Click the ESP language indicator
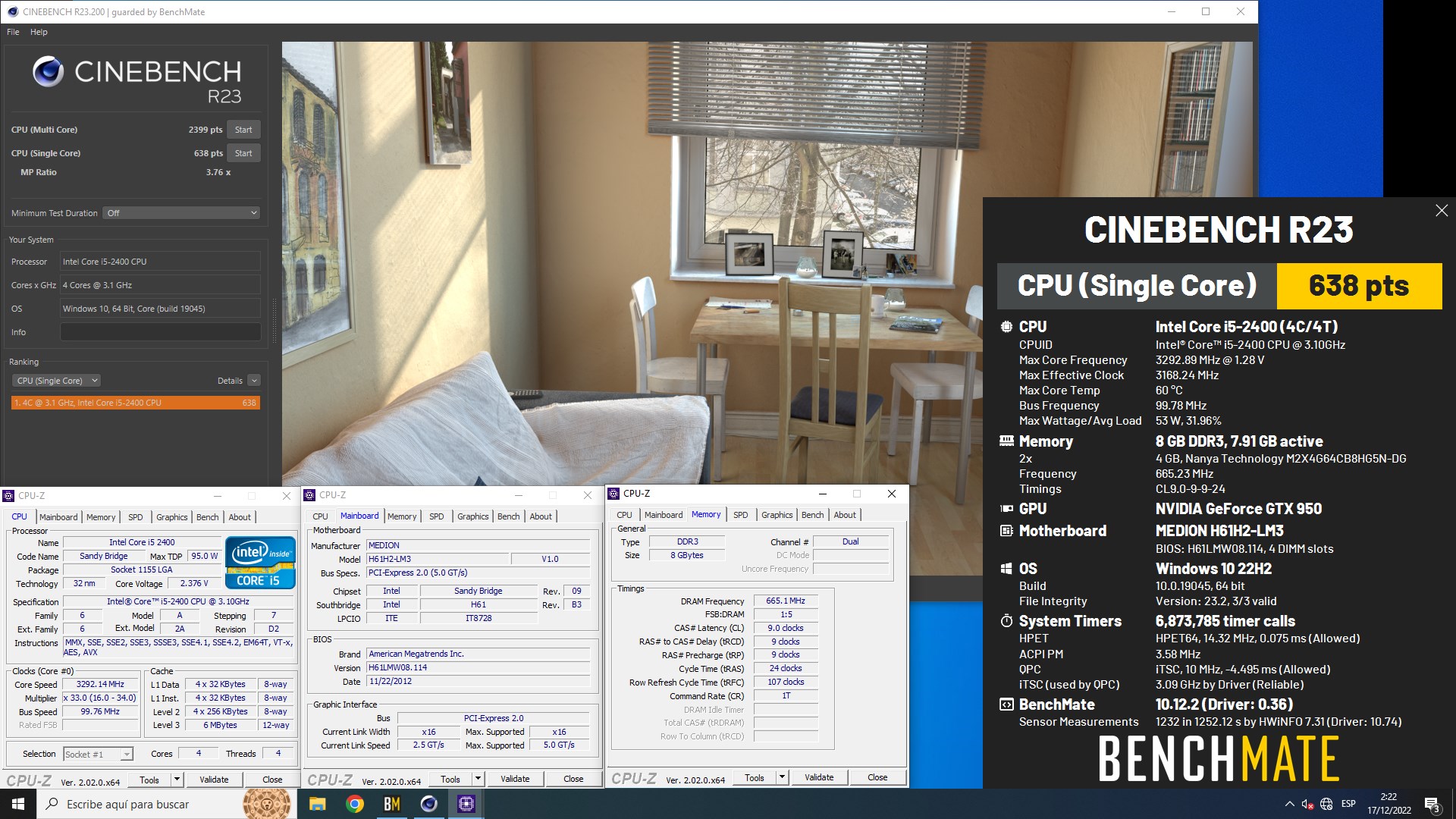This screenshot has height=819, width=1456. 1348,804
